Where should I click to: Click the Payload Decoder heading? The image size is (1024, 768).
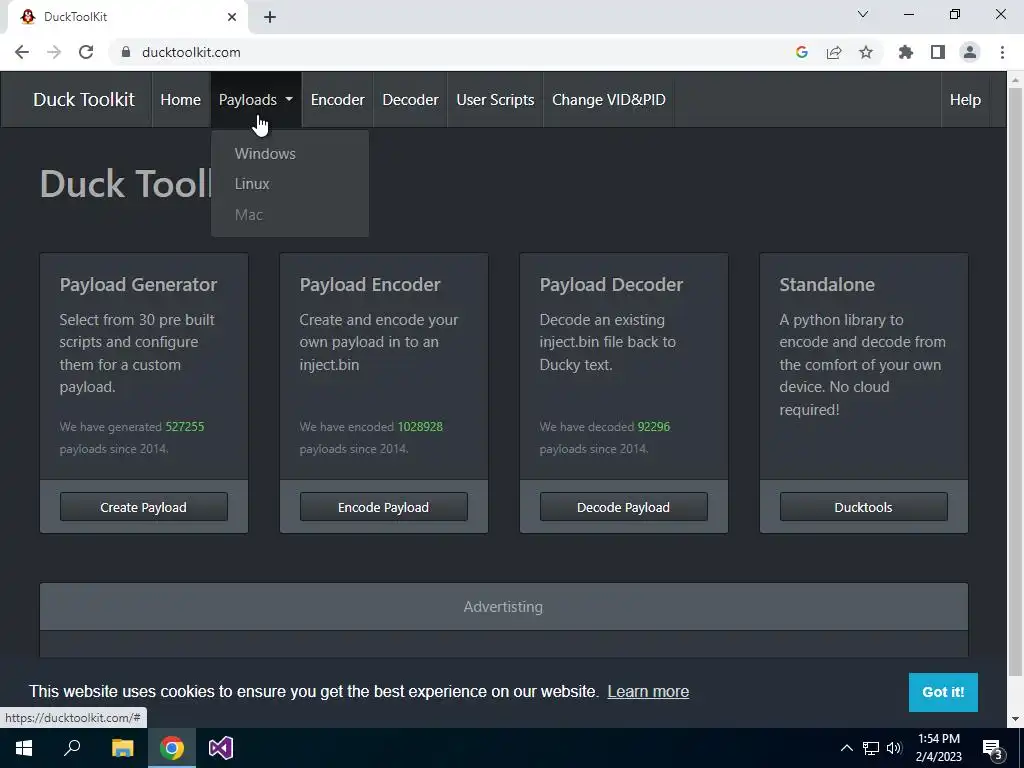611,285
